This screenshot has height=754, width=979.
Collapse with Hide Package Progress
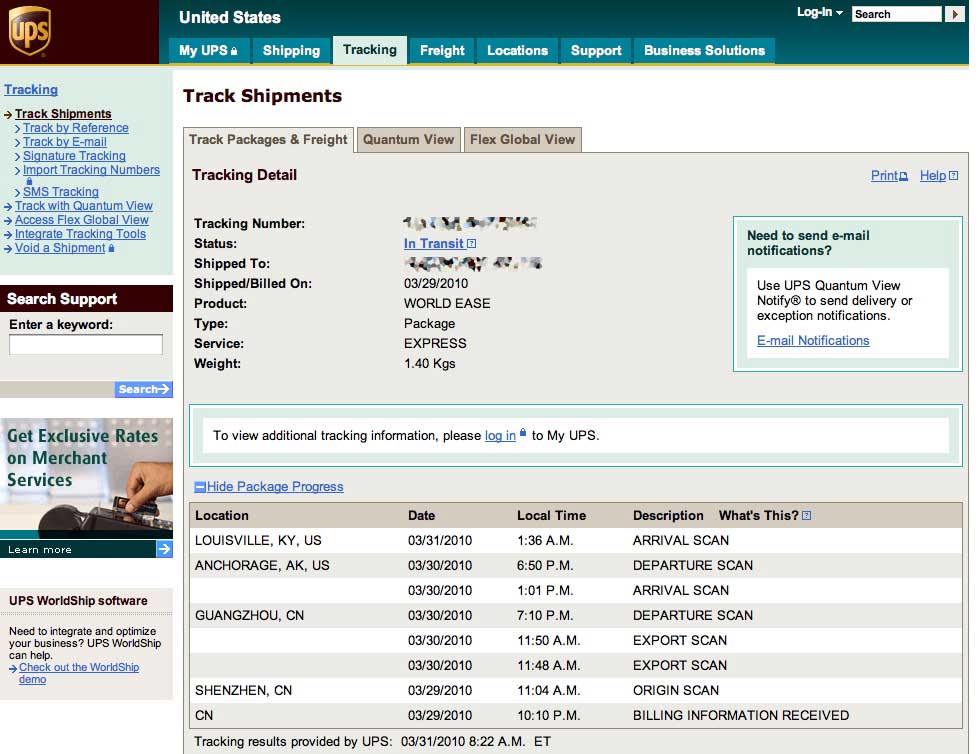click(x=275, y=487)
